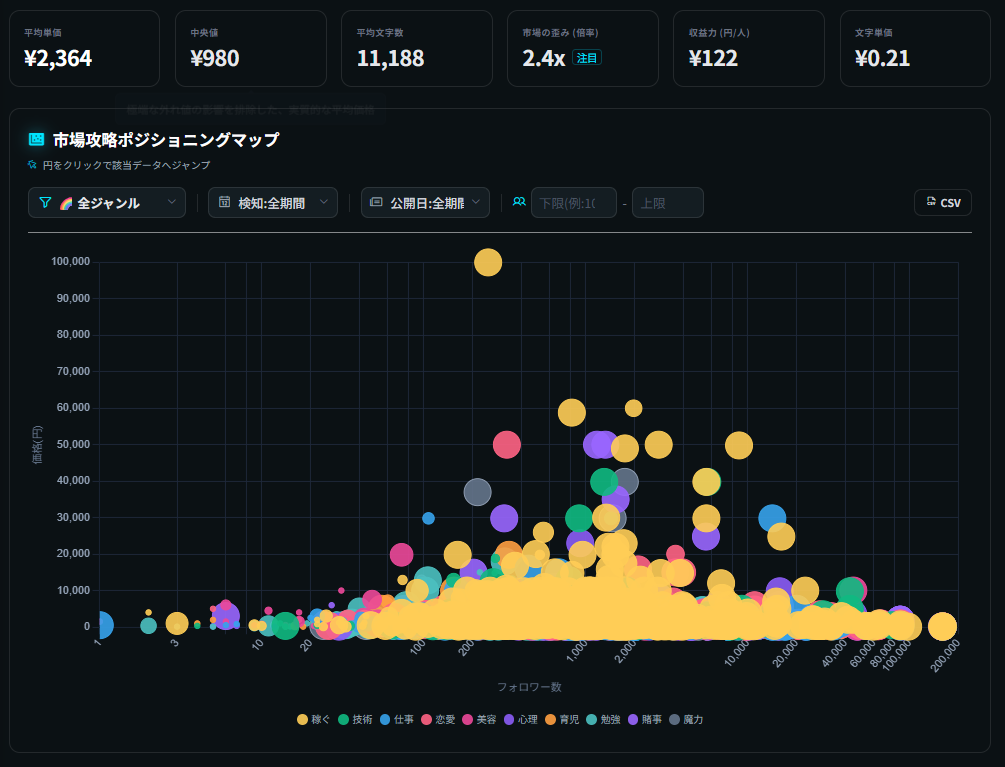Image resolution: width=1005 pixels, height=767 pixels.
Task: Click the 下限 follower input field
Action: click(x=574, y=202)
